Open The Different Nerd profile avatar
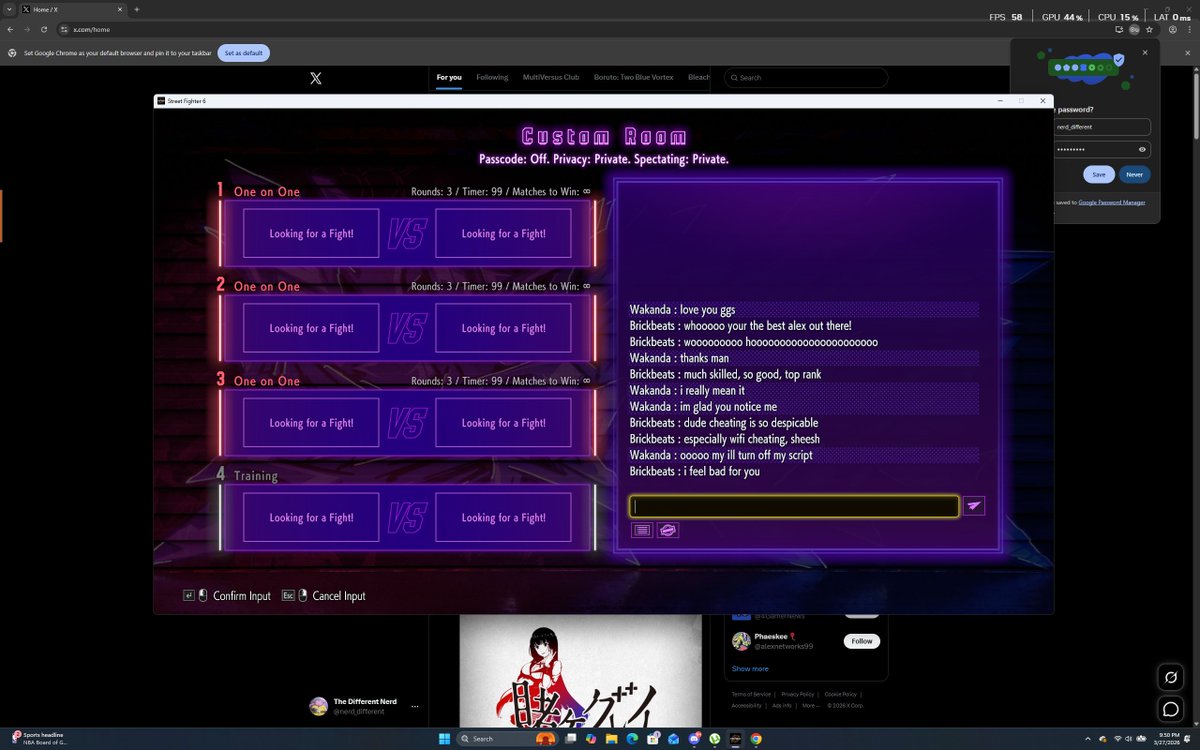Viewport: 1200px width, 750px height. (x=319, y=706)
